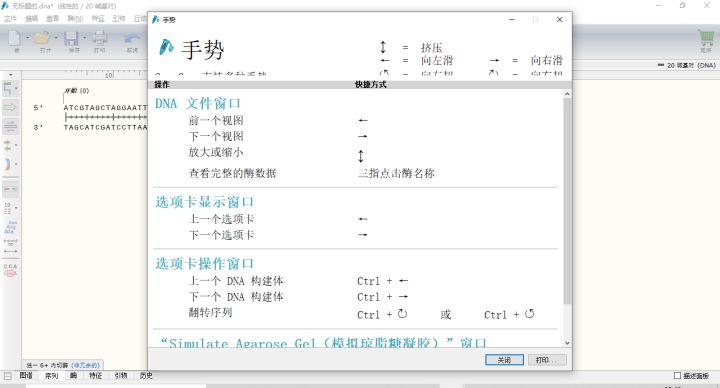Expand the enzymes icon dropdown arrow
The image size is (720, 388).
click(x=16, y=89)
